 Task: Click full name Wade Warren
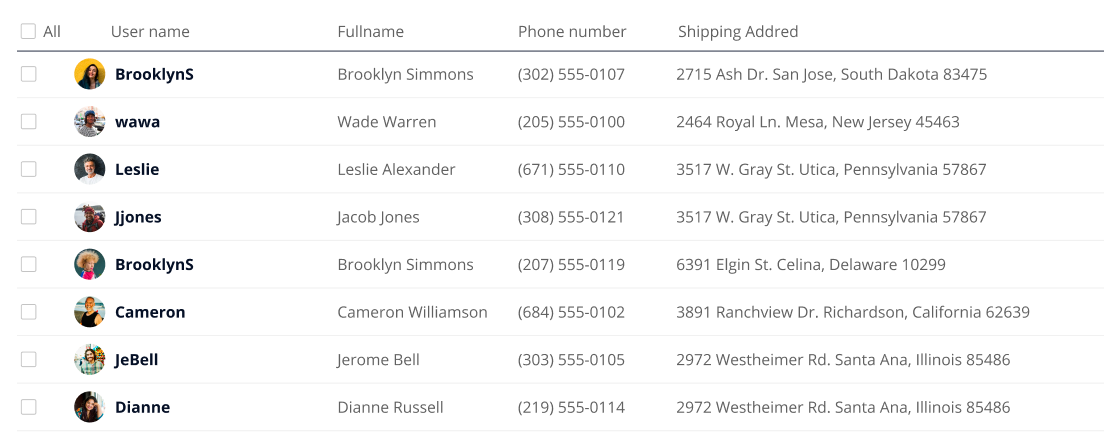click(x=387, y=122)
